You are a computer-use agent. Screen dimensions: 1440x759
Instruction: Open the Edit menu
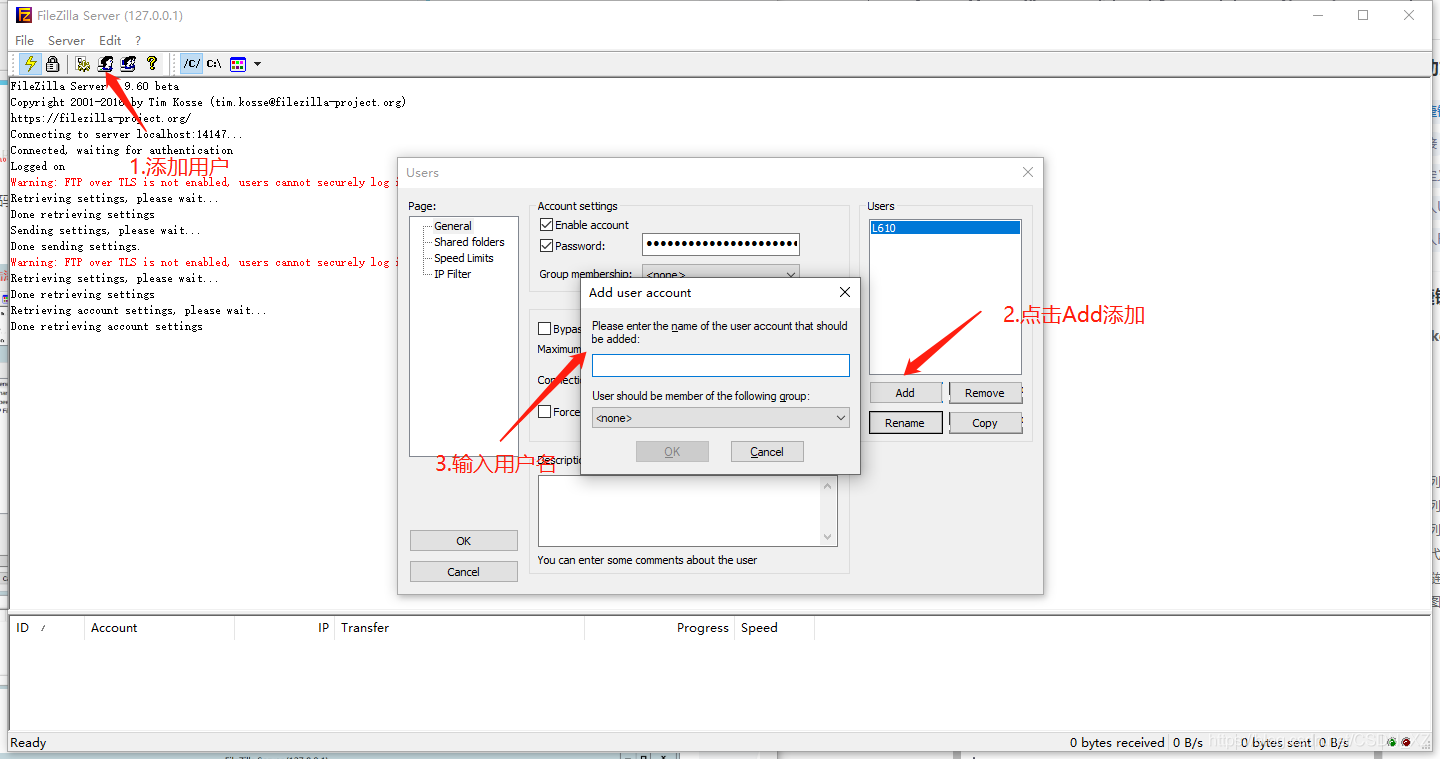click(110, 40)
